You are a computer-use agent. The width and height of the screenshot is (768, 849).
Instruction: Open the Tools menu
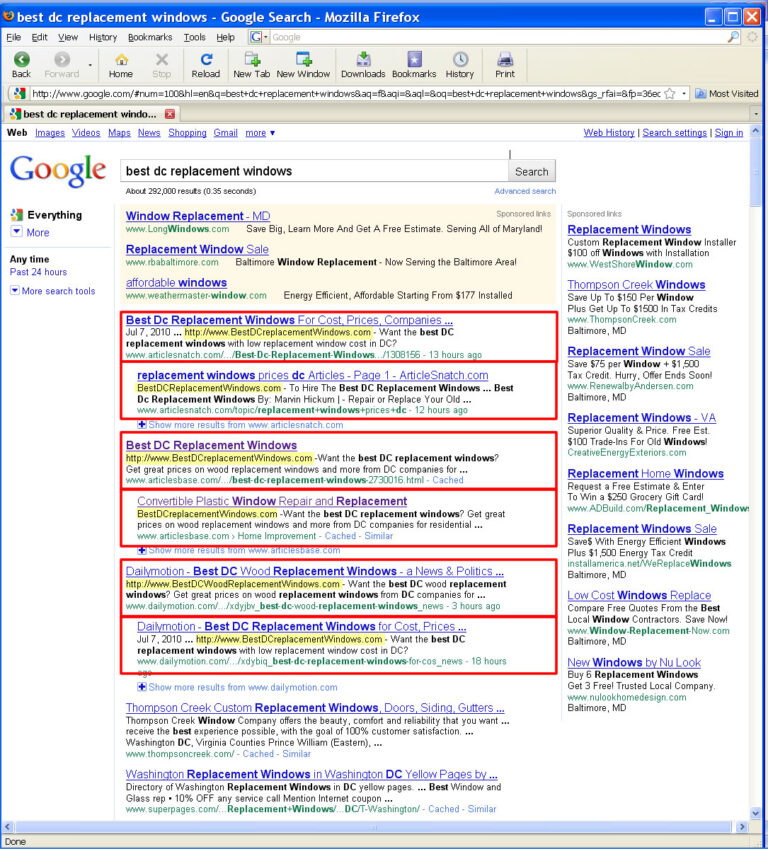(x=194, y=37)
